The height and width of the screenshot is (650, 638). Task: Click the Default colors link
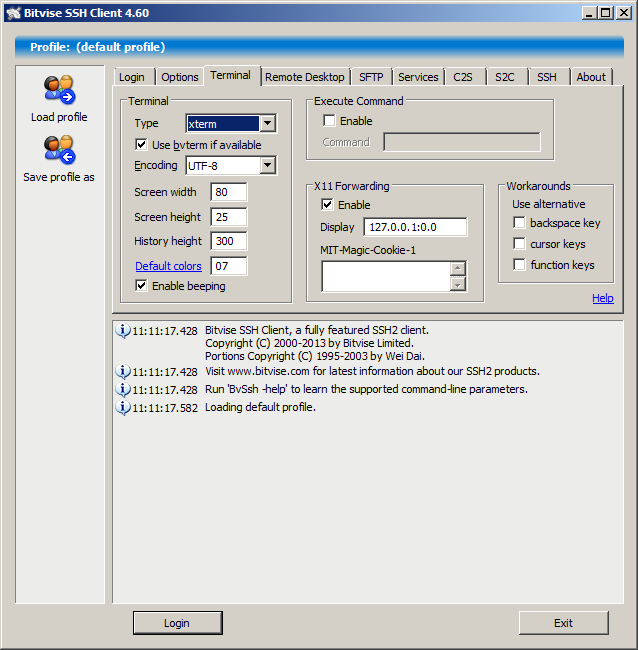[168, 266]
